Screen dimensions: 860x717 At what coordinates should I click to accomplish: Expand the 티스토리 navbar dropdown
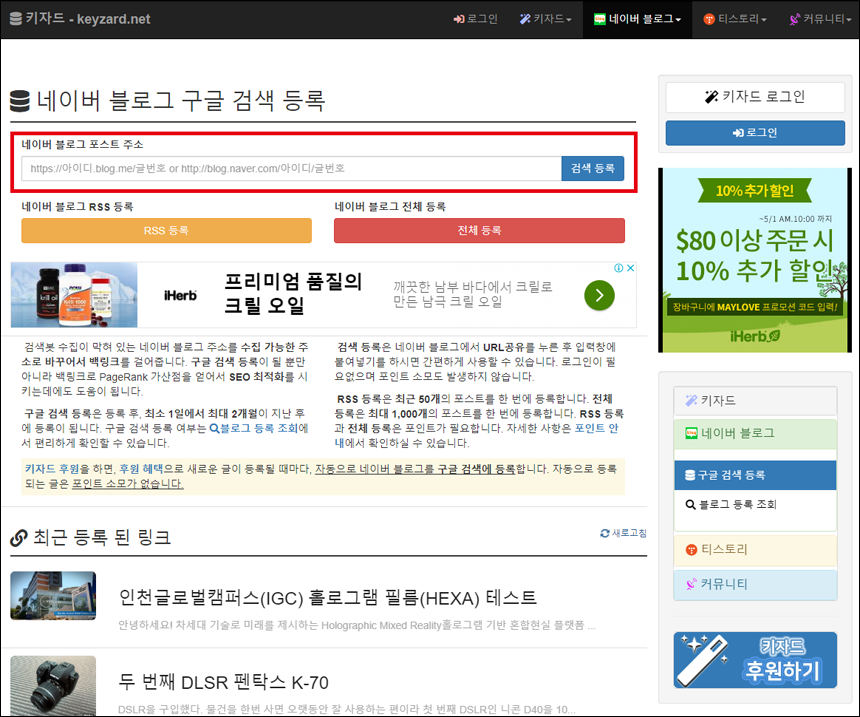(735, 19)
